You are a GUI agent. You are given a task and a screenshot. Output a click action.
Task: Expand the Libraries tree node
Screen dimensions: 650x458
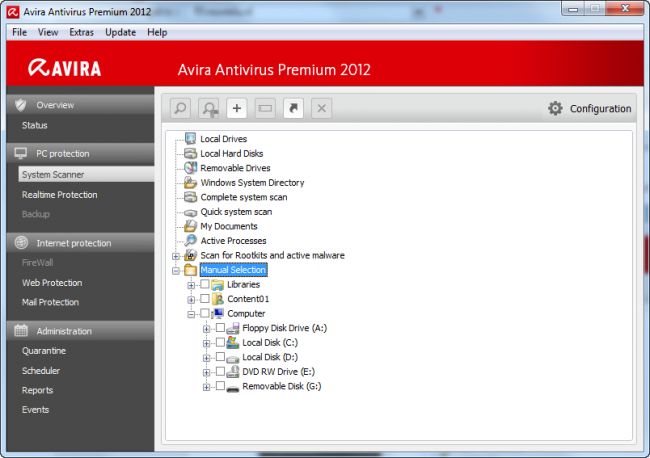(191, 285)
